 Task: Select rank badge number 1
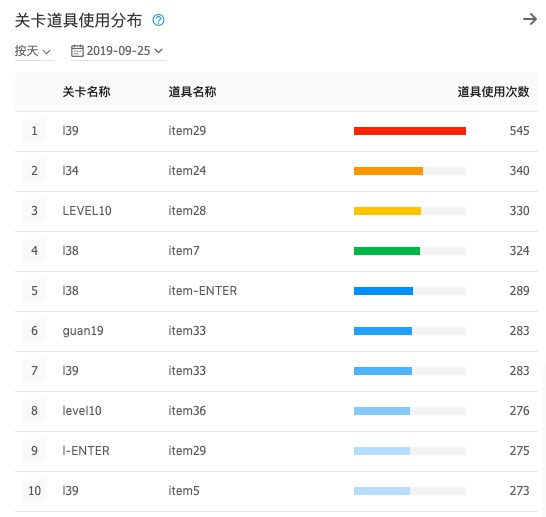pos(34,131)
